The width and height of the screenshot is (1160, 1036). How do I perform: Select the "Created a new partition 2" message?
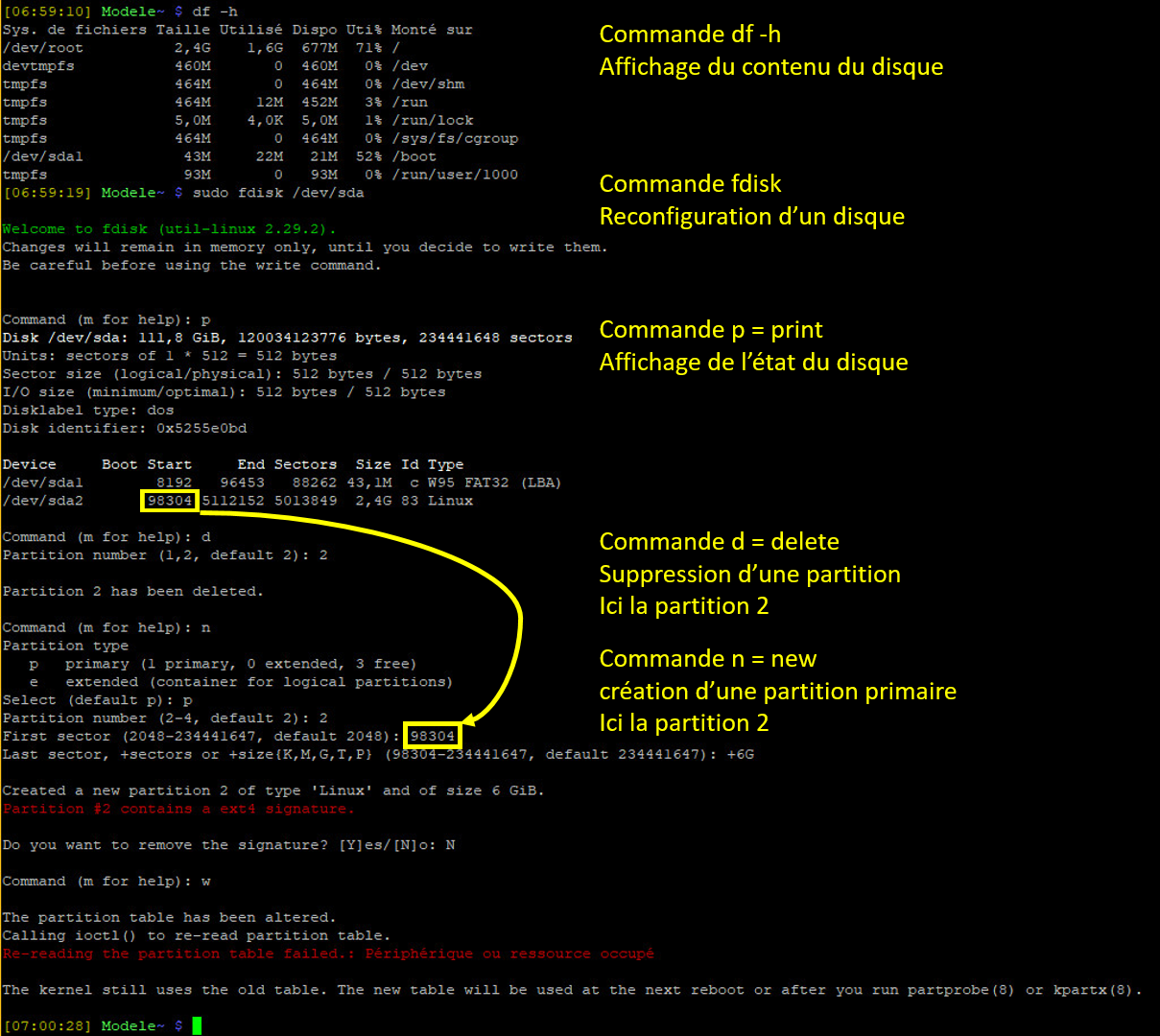coord(272,790)
